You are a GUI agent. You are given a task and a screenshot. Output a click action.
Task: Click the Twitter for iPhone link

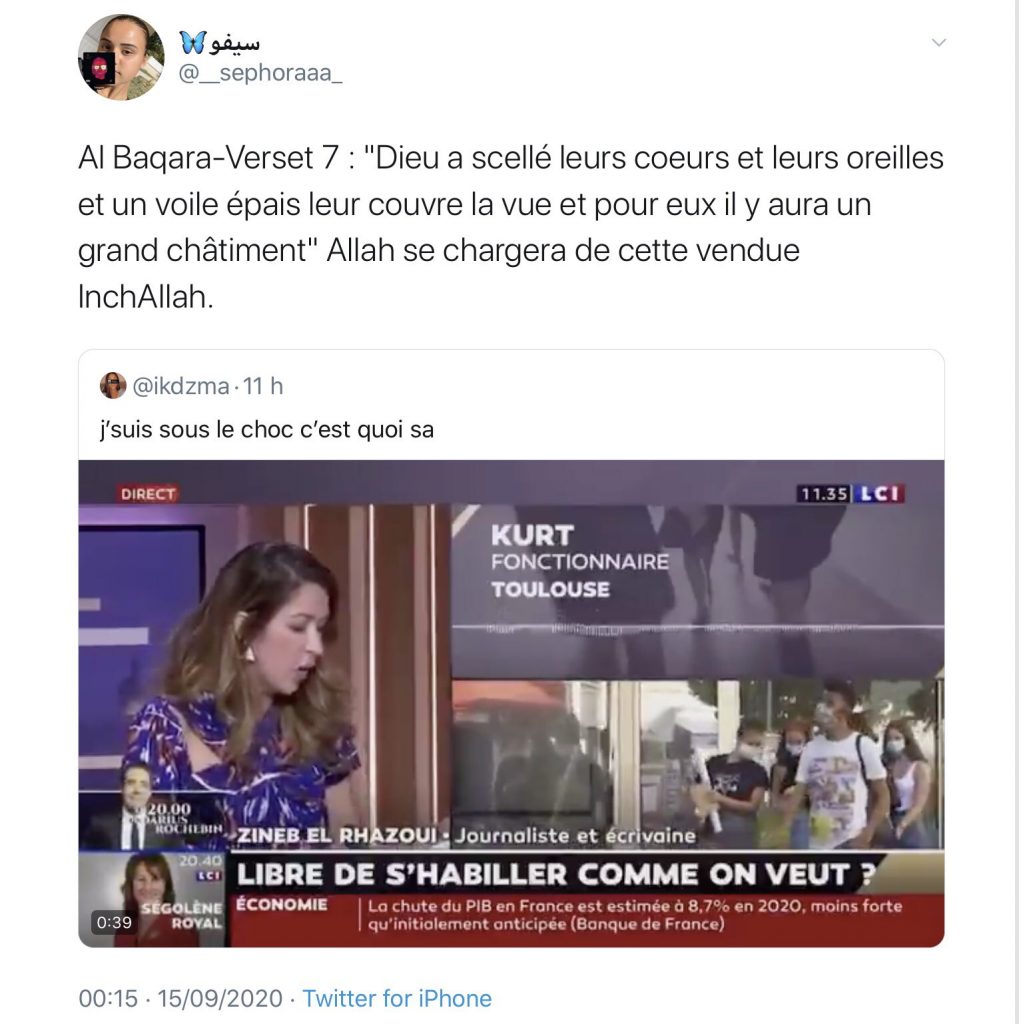coord(397,998)
